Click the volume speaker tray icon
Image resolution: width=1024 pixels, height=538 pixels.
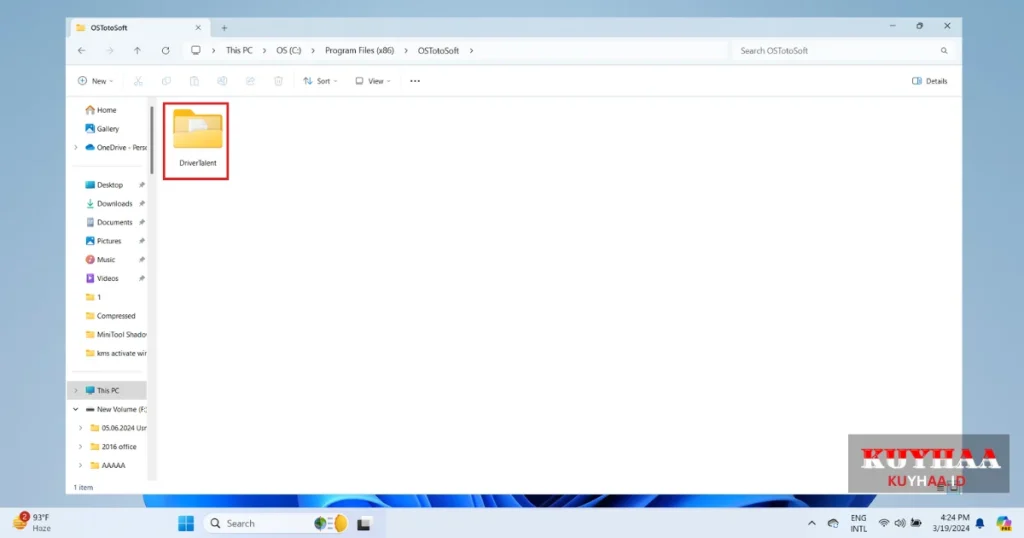point(900,523)
